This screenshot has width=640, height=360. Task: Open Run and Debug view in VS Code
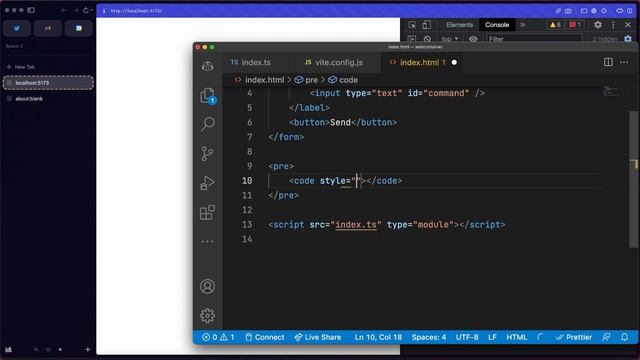(x=207, y=183)
